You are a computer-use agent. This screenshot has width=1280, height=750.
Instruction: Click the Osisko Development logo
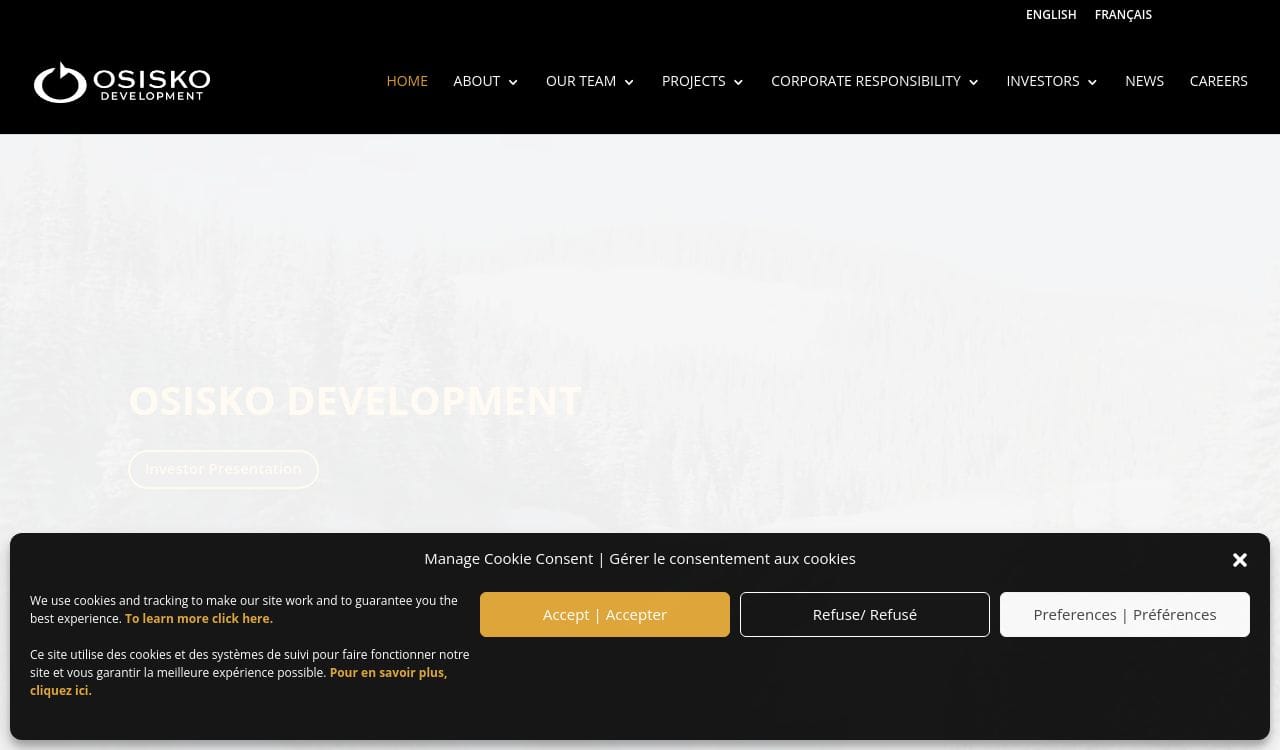pos(122,82)
